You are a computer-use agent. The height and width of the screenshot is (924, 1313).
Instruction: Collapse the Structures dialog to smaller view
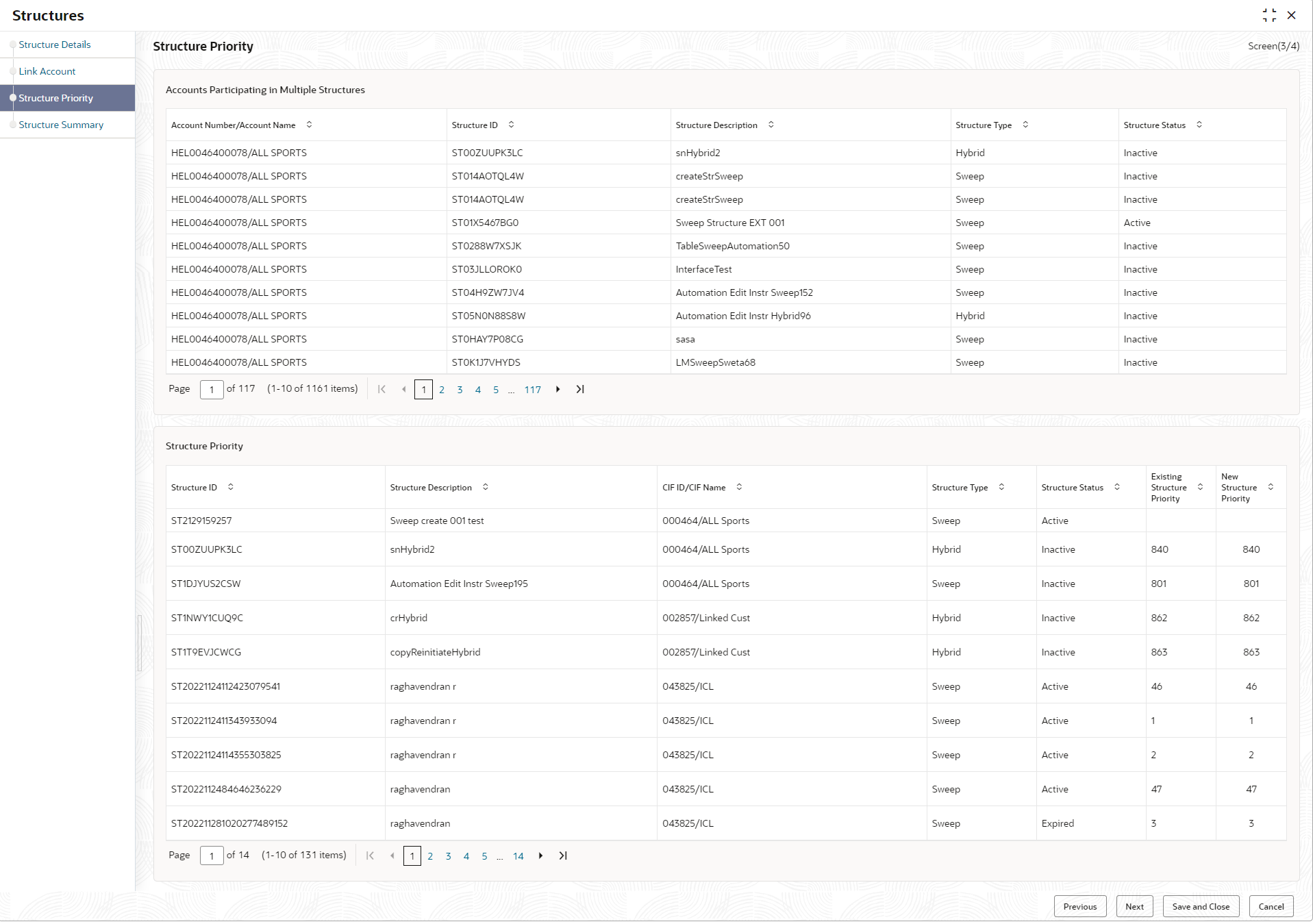pyautogui.click(x=1269, y=15)
